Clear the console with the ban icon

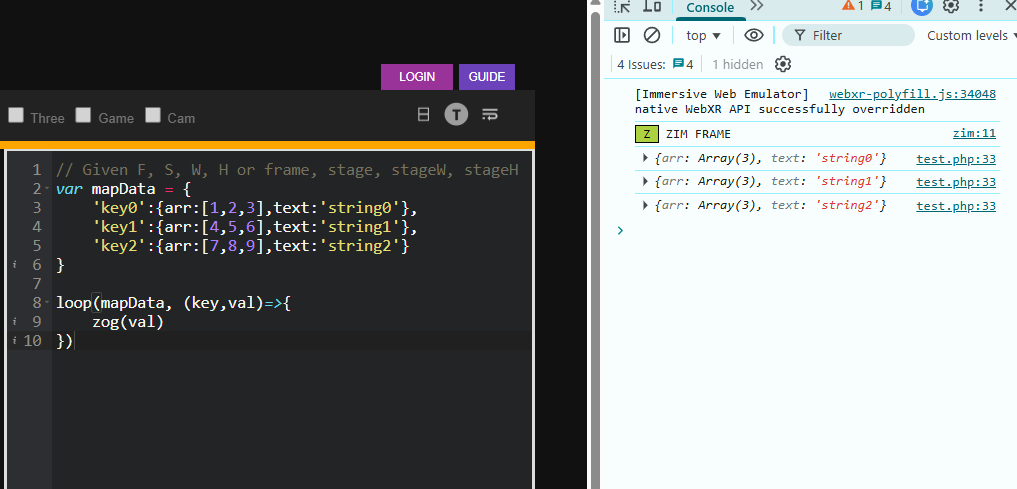[x=652, y=35]
